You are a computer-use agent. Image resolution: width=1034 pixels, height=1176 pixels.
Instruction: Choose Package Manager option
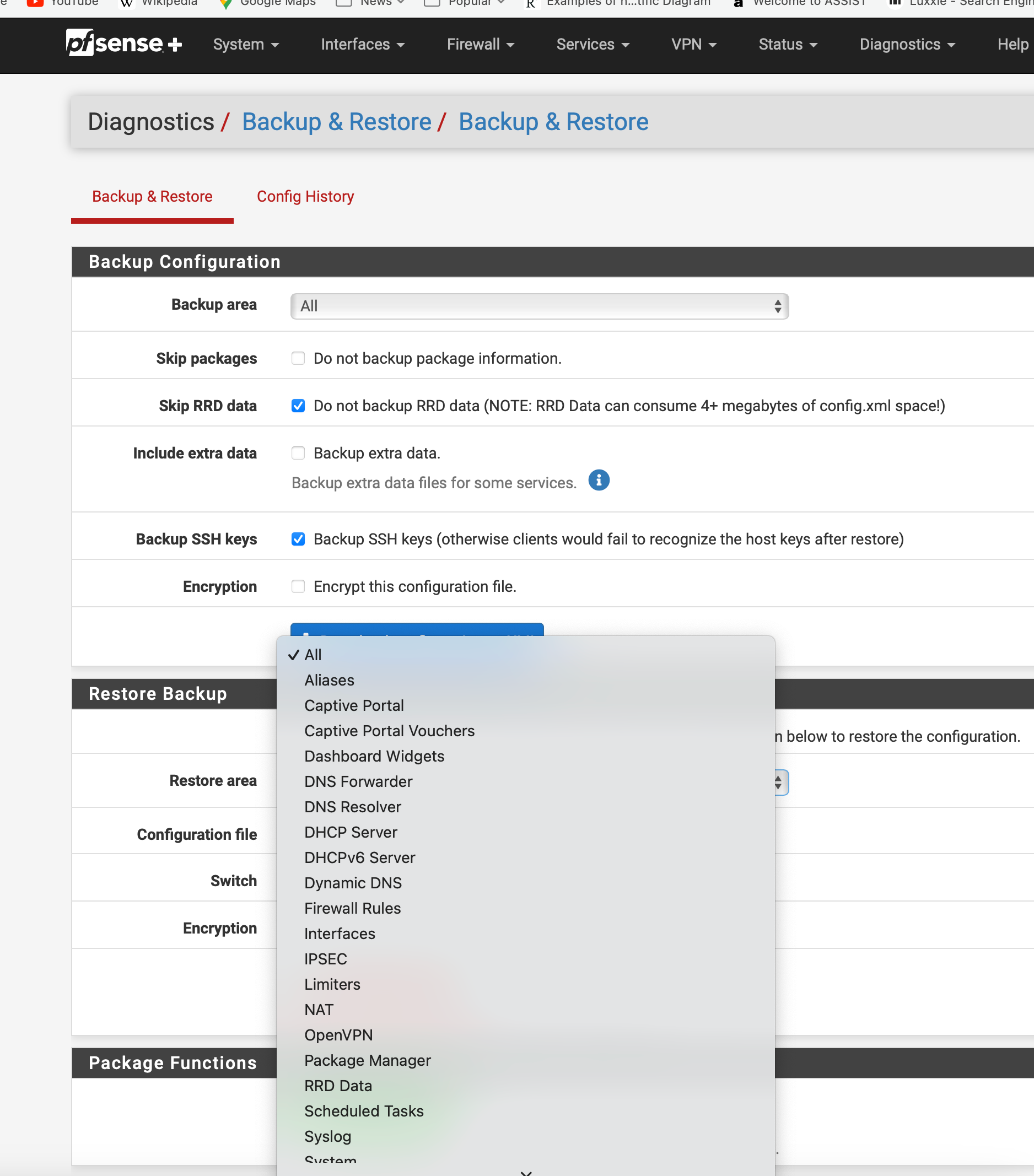point(525,1060)
